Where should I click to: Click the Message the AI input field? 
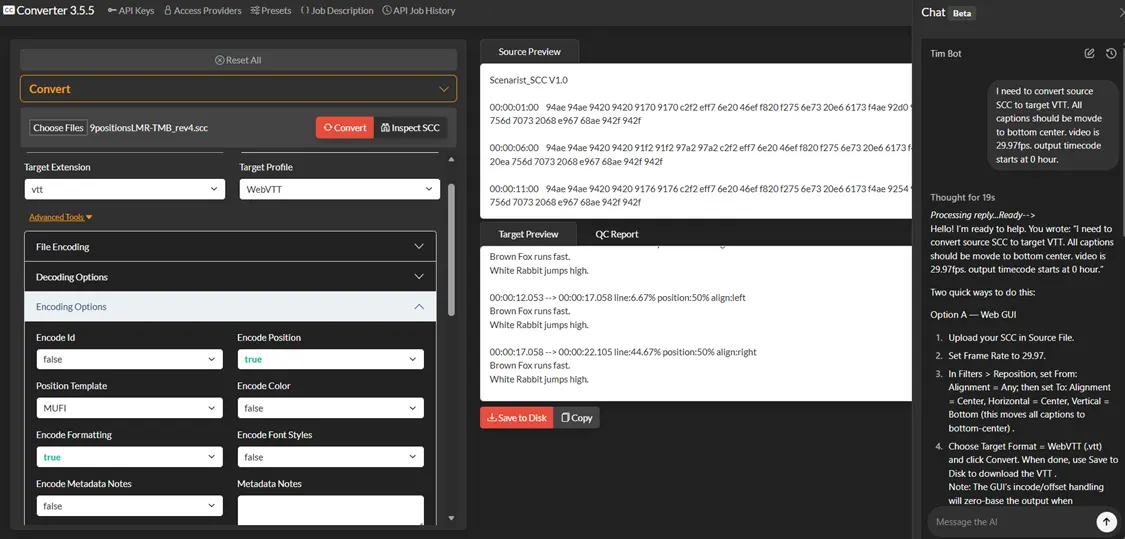point(1007,521)
